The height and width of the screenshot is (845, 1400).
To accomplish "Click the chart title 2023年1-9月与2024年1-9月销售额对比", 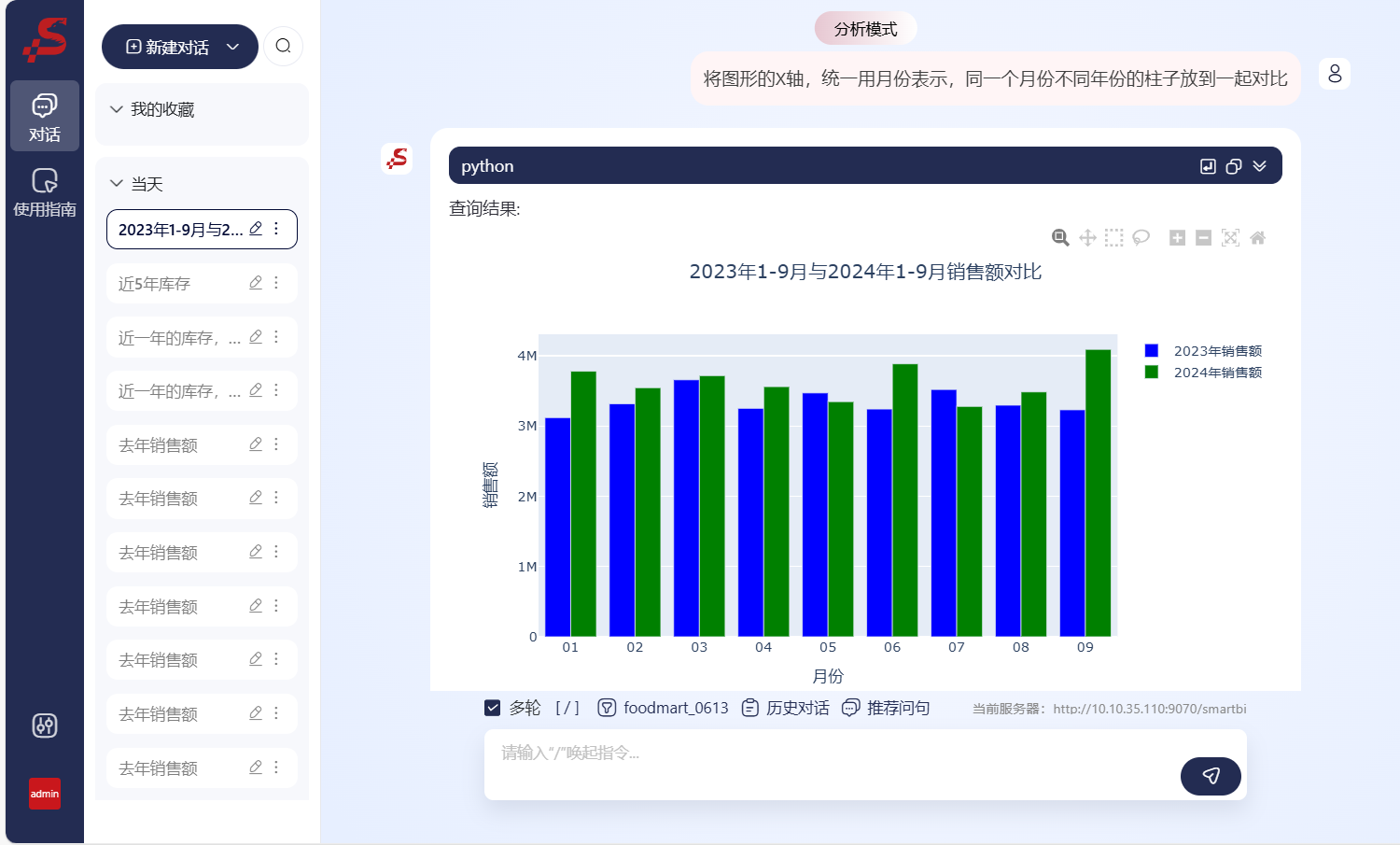I will pyautogui.click(x=865, y=272).
